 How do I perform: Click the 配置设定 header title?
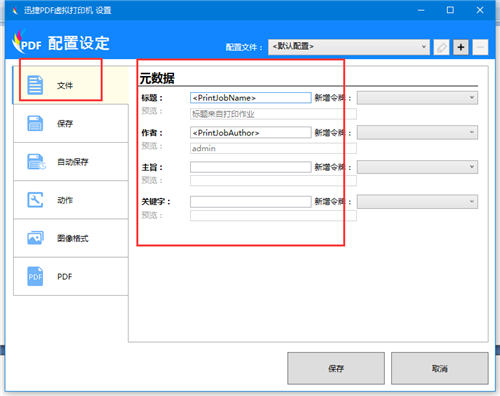[x=79, y=43]
